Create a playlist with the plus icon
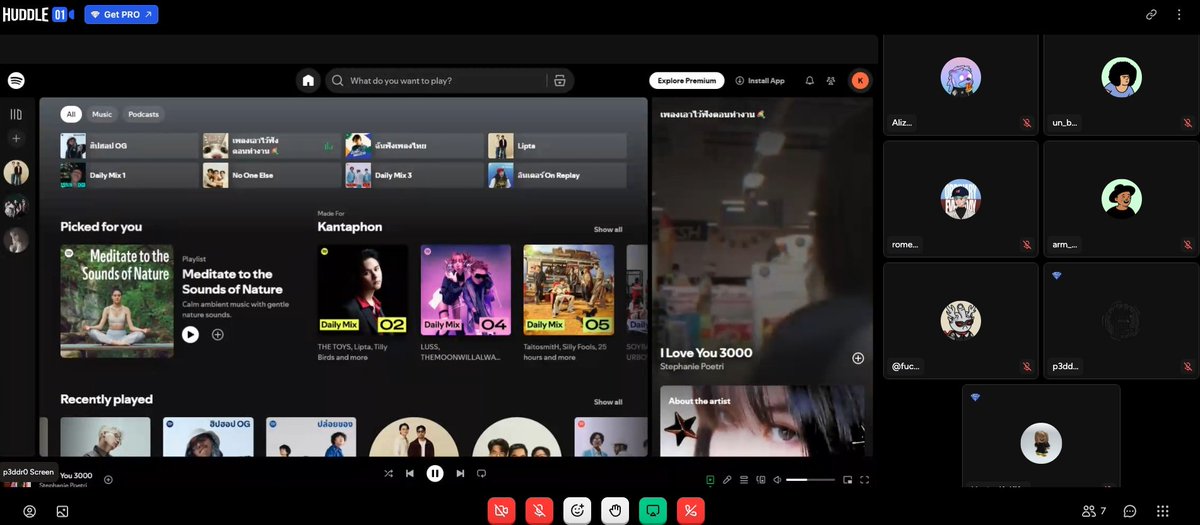This screenshot has width=1200, height=525. 16,138
